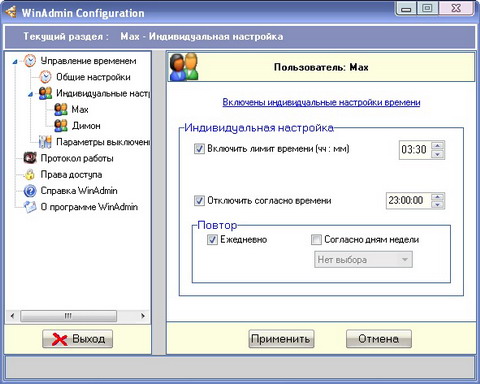
Task: Open the Нет выбора dropdown
Action: [x=363, y=260]
